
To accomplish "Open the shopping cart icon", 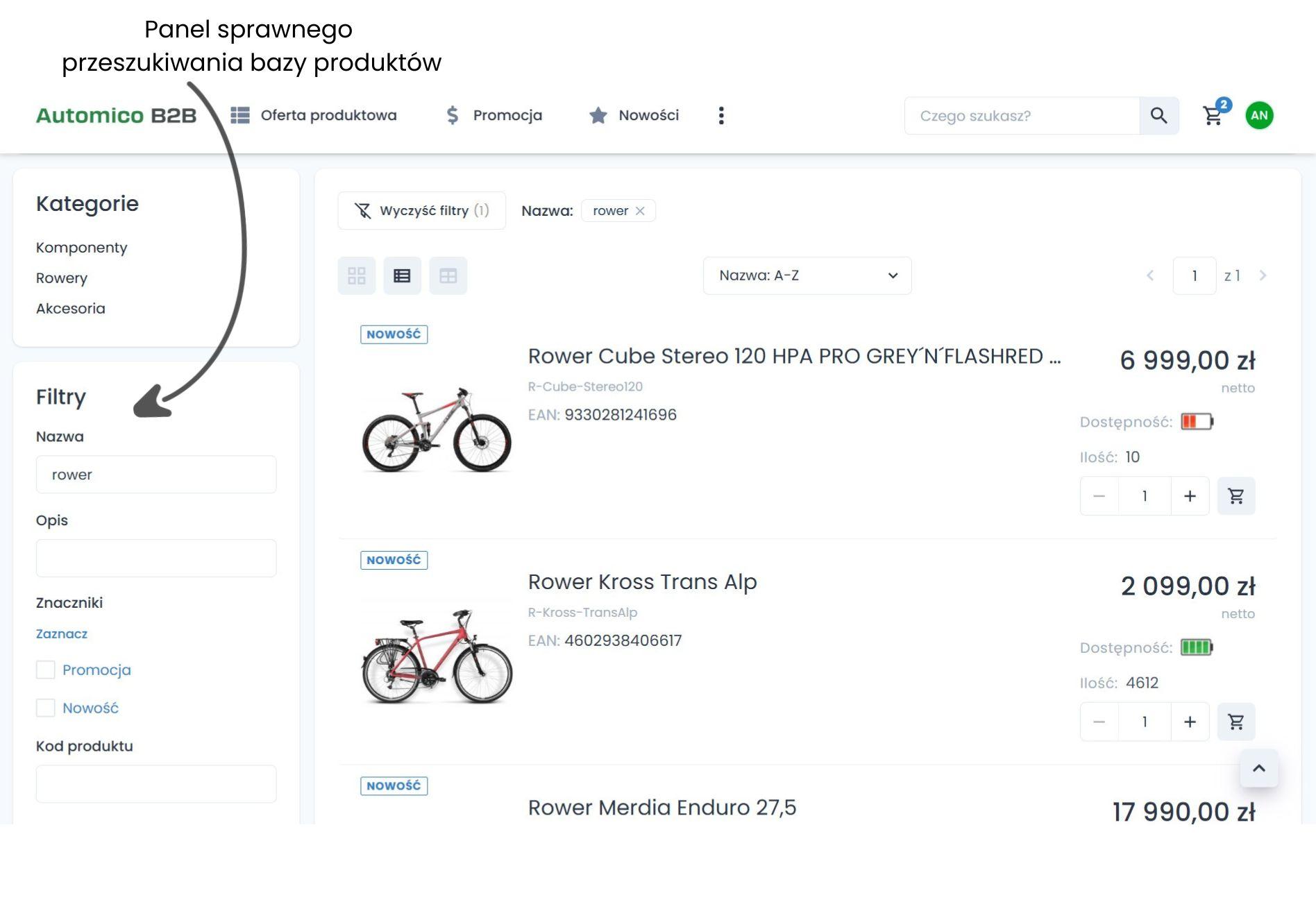I will point(1213,116).
